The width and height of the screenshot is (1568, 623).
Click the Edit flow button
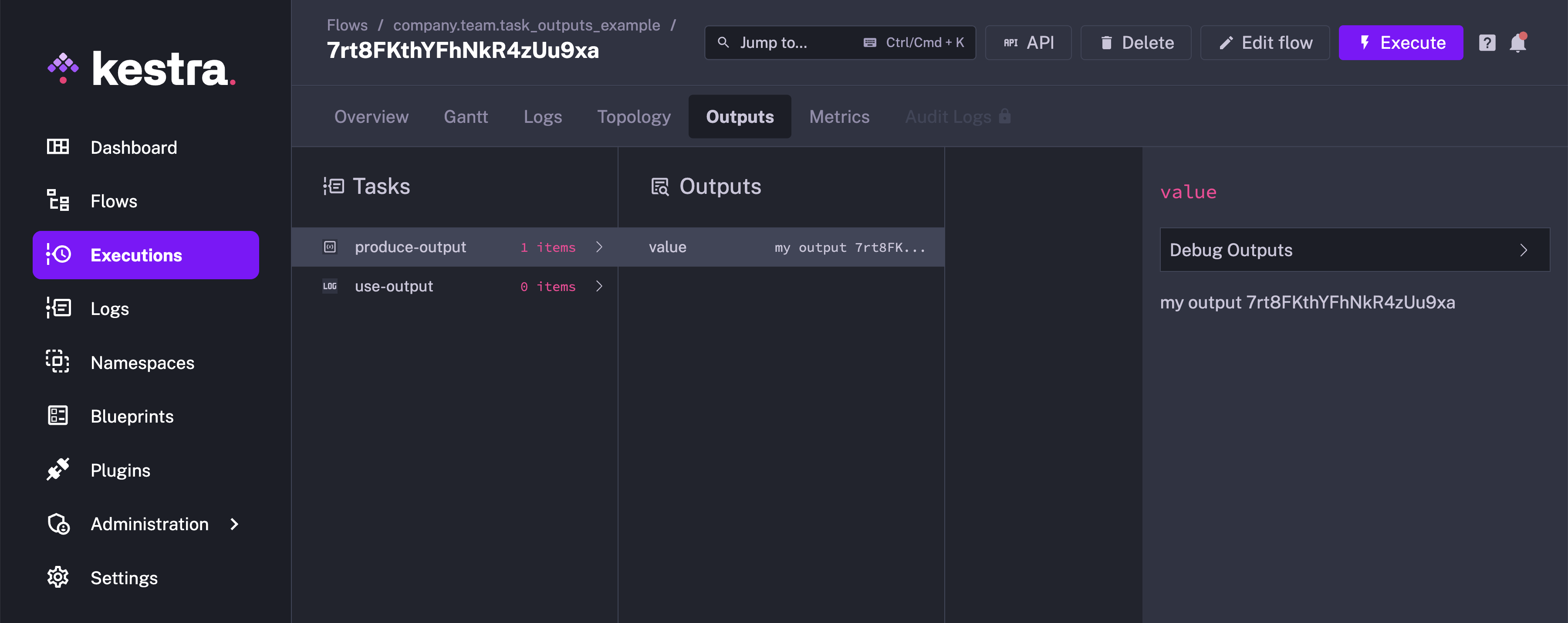click(1264, 43)
